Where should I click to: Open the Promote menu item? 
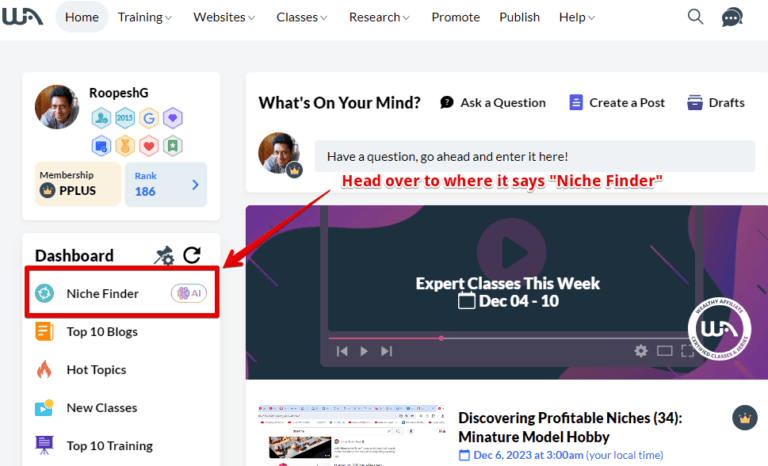pyautogui.click(x=455, y=17)
